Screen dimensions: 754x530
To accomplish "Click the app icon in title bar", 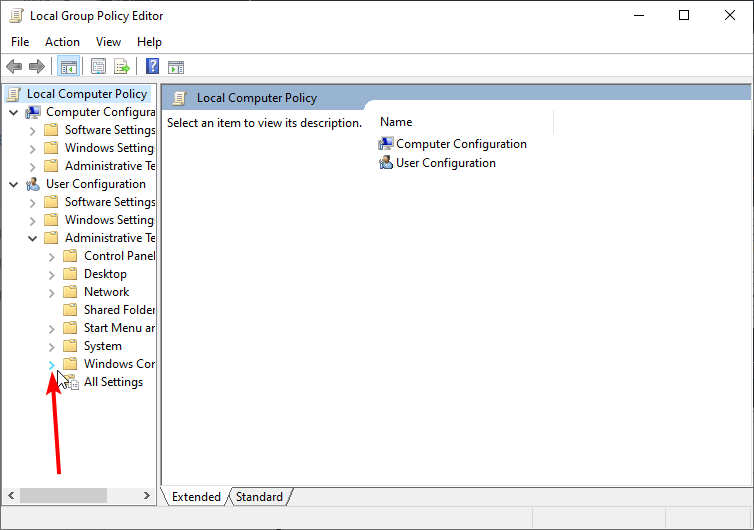I will tap(16, 16).
